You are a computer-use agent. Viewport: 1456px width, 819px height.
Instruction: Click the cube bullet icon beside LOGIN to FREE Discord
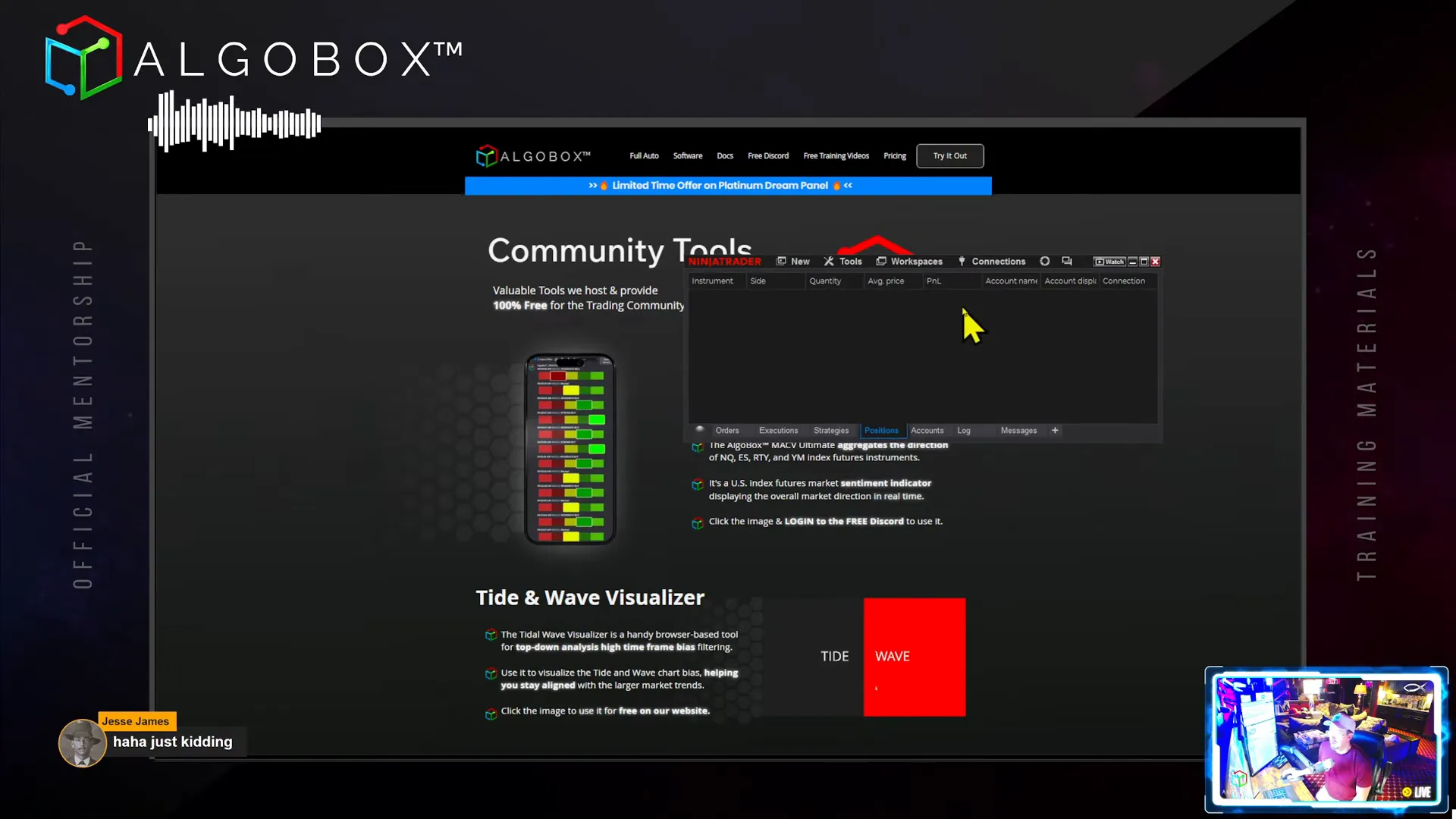(x=697, y=523)
